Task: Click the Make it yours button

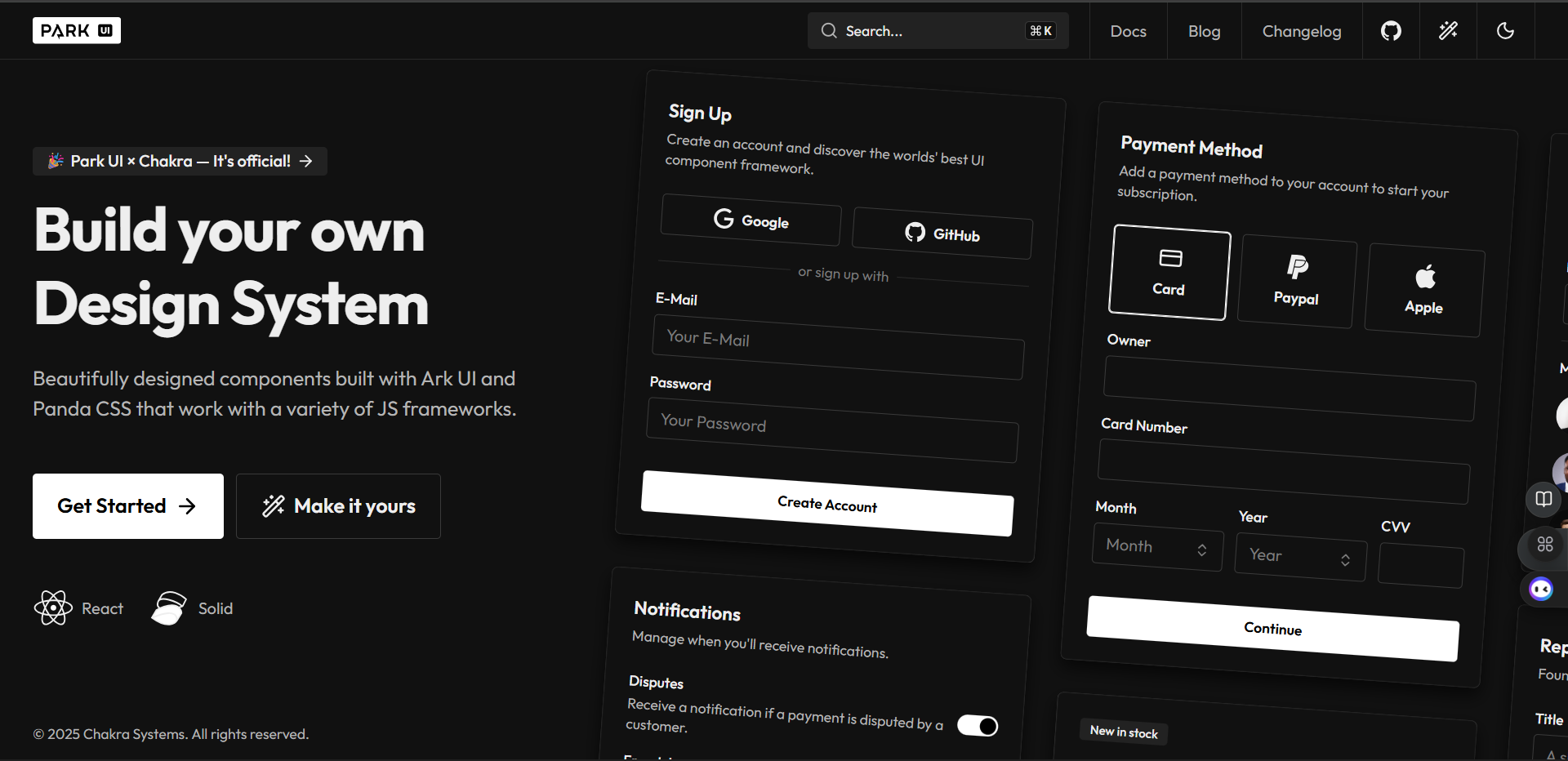Action: 338,506
